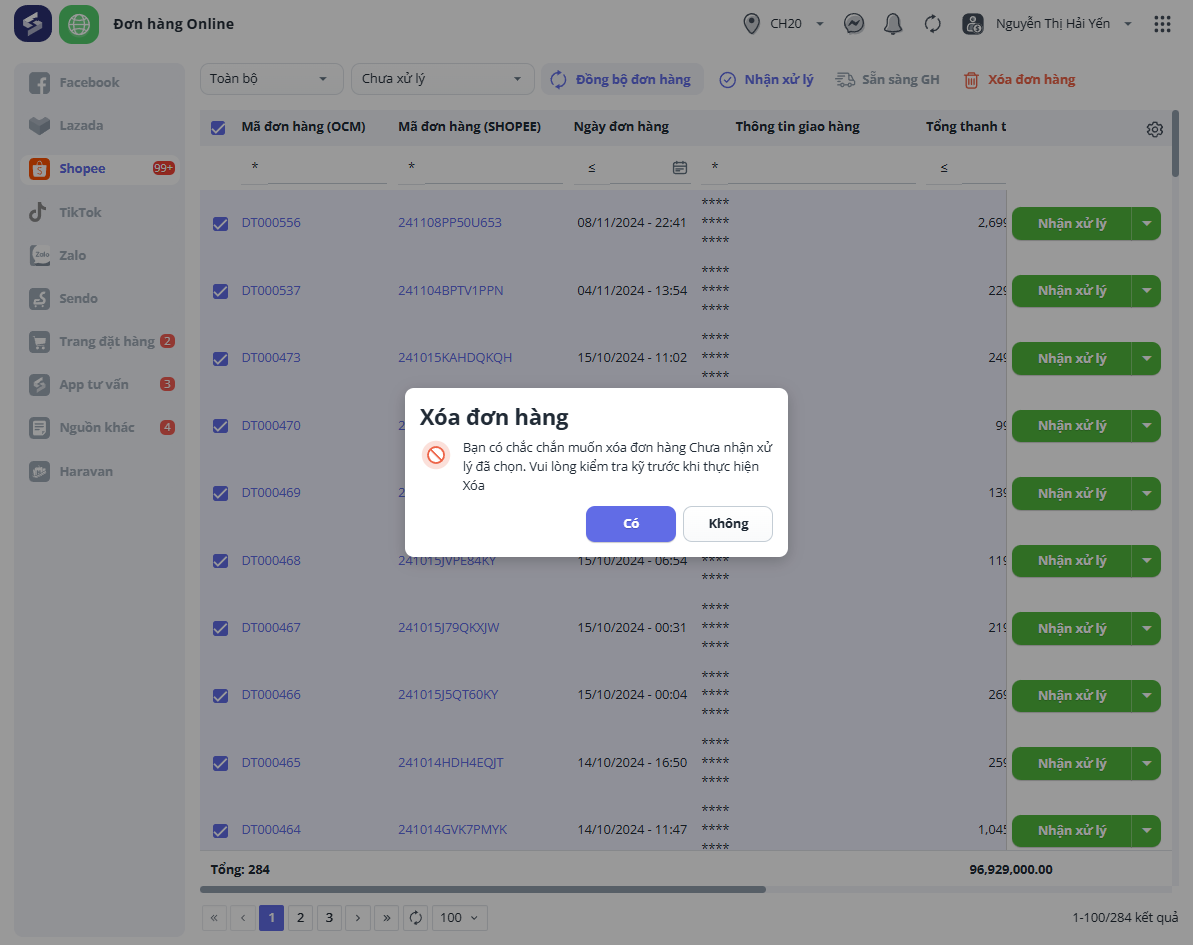
Task: Click Nhận xử lý toolbar button
Action: coord(766,79)
